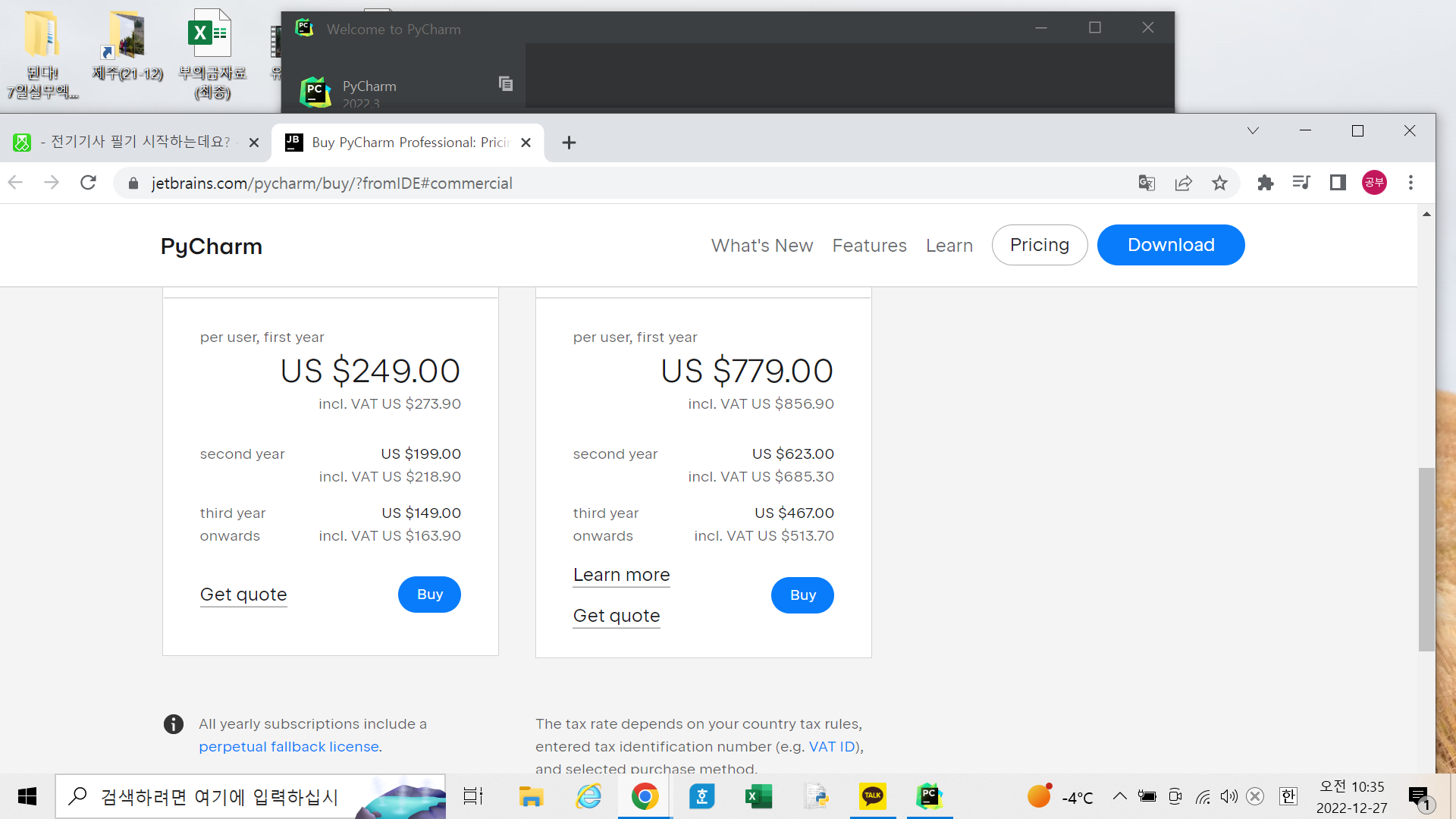1456x819 pixels.
Task: Click the address bar URL
Action: pos(332,184)
